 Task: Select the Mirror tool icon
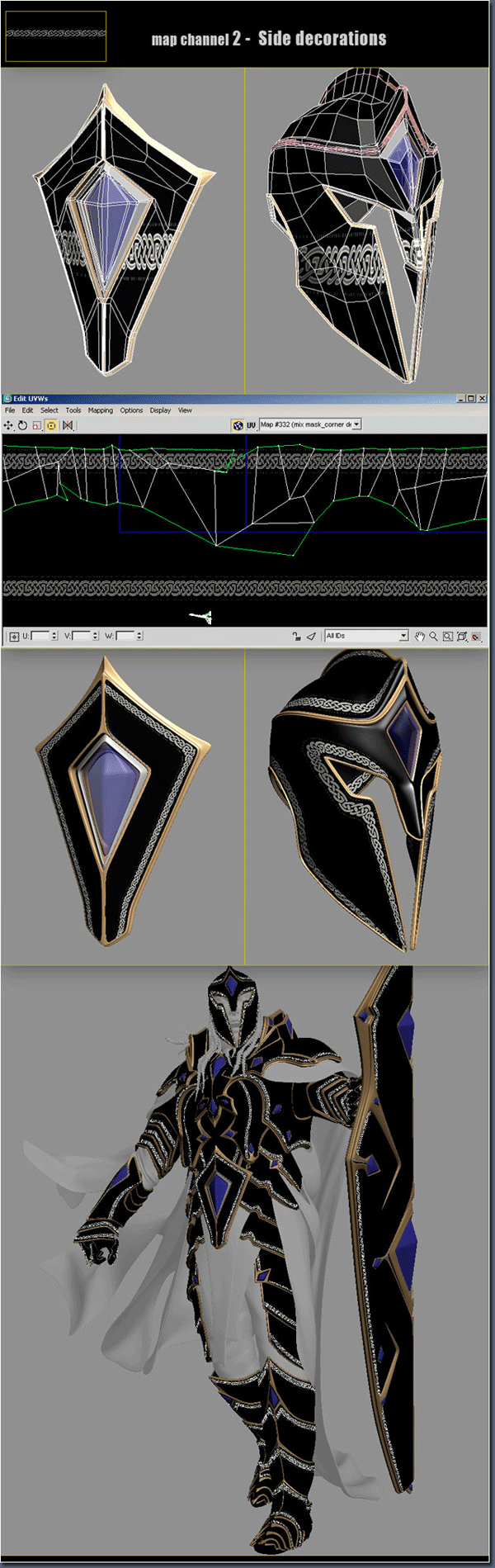[x=68, y=425]
